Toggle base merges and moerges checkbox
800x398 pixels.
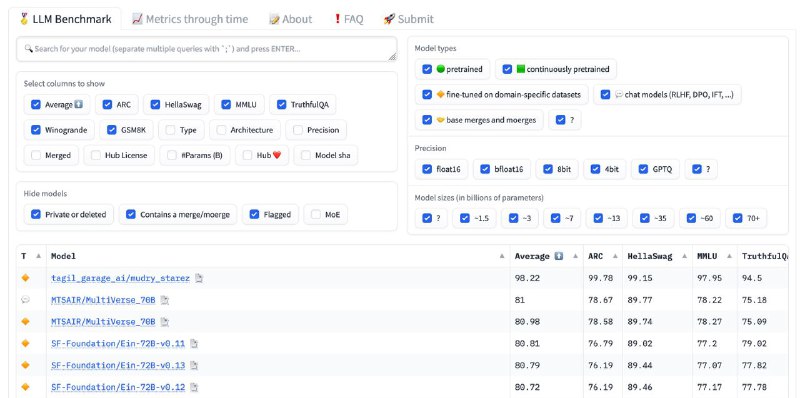click(x=427, y=120)
